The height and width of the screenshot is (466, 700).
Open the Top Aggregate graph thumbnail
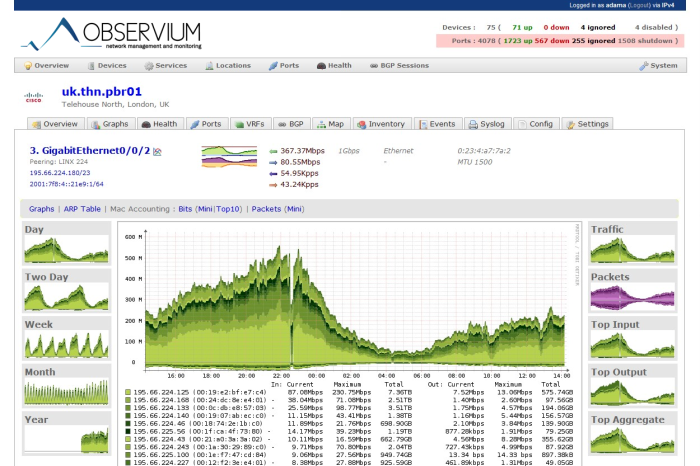click(x=632, y=433)
